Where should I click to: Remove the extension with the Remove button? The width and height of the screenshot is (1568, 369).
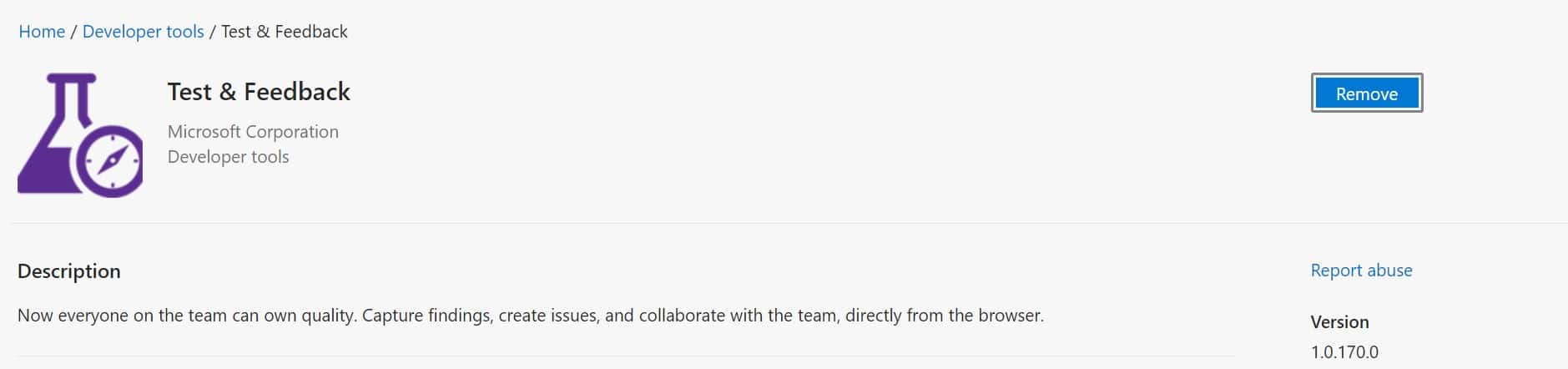[1366, 94]
